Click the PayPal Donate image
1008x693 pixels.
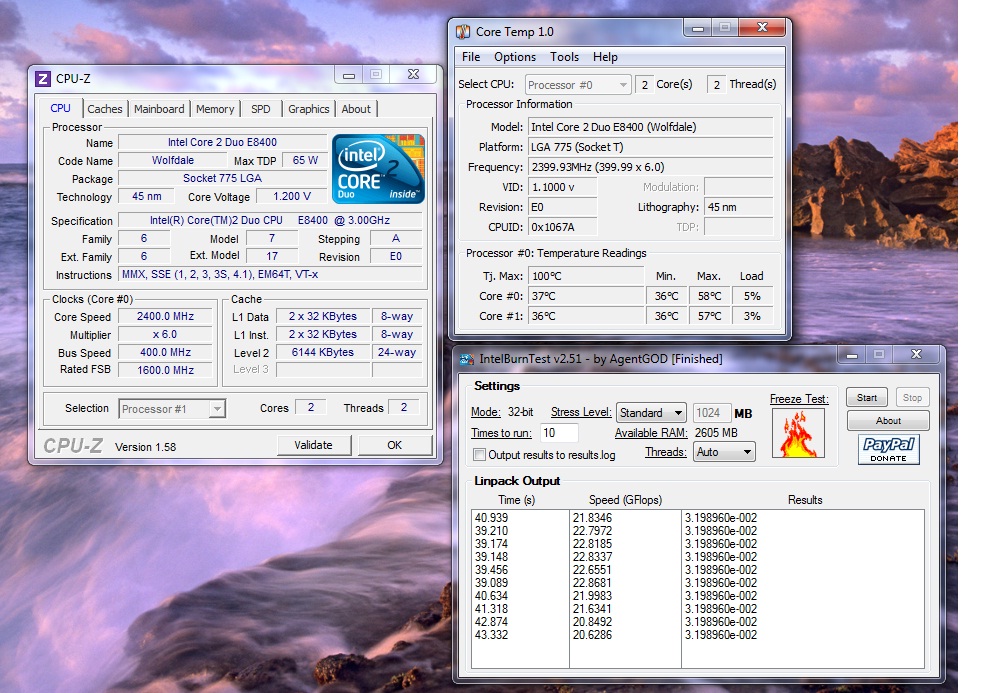click(888, 449)
